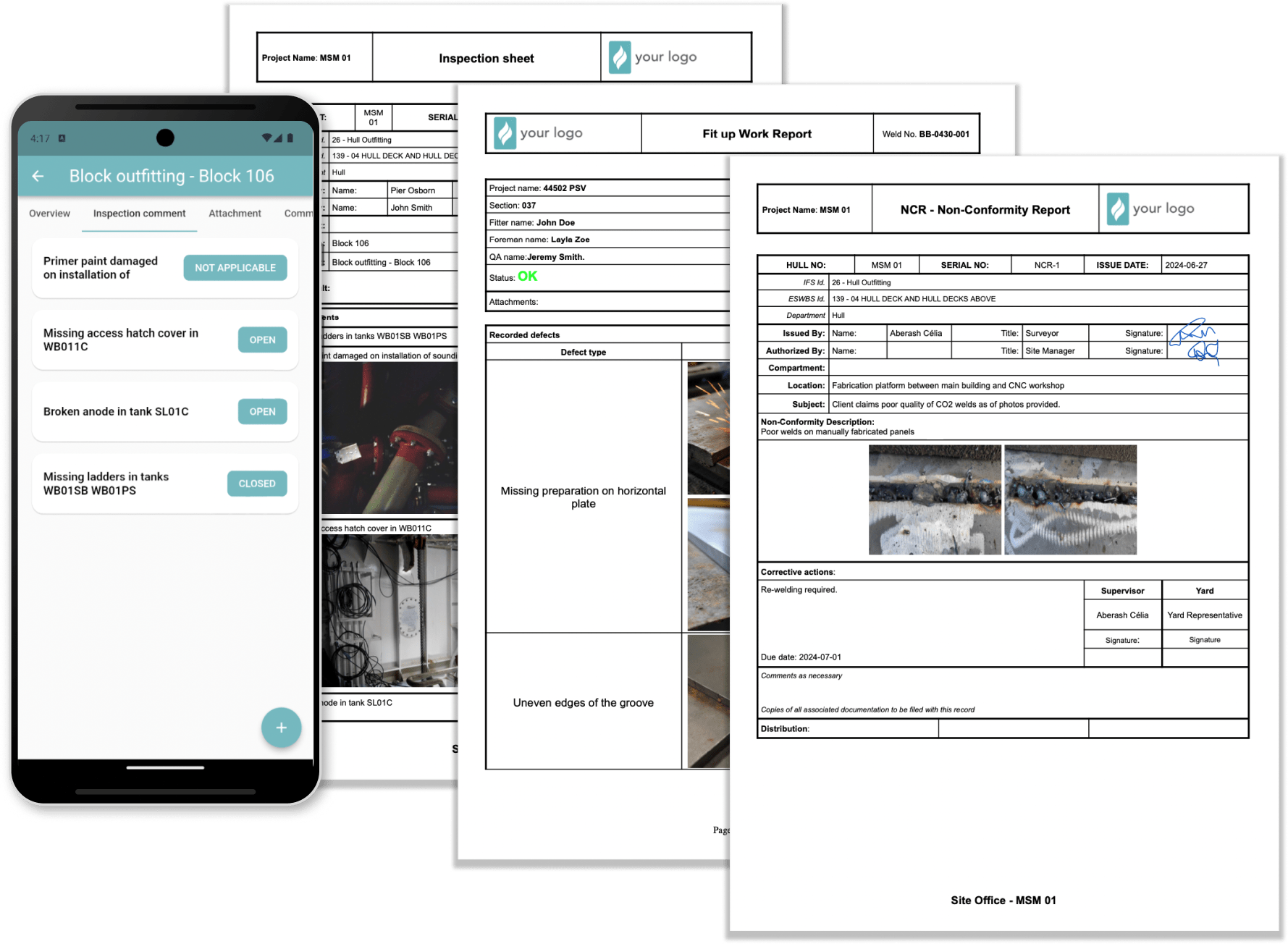Switch to the Overview tab
Screen dimensions: 1288x944
pos(49,213)
